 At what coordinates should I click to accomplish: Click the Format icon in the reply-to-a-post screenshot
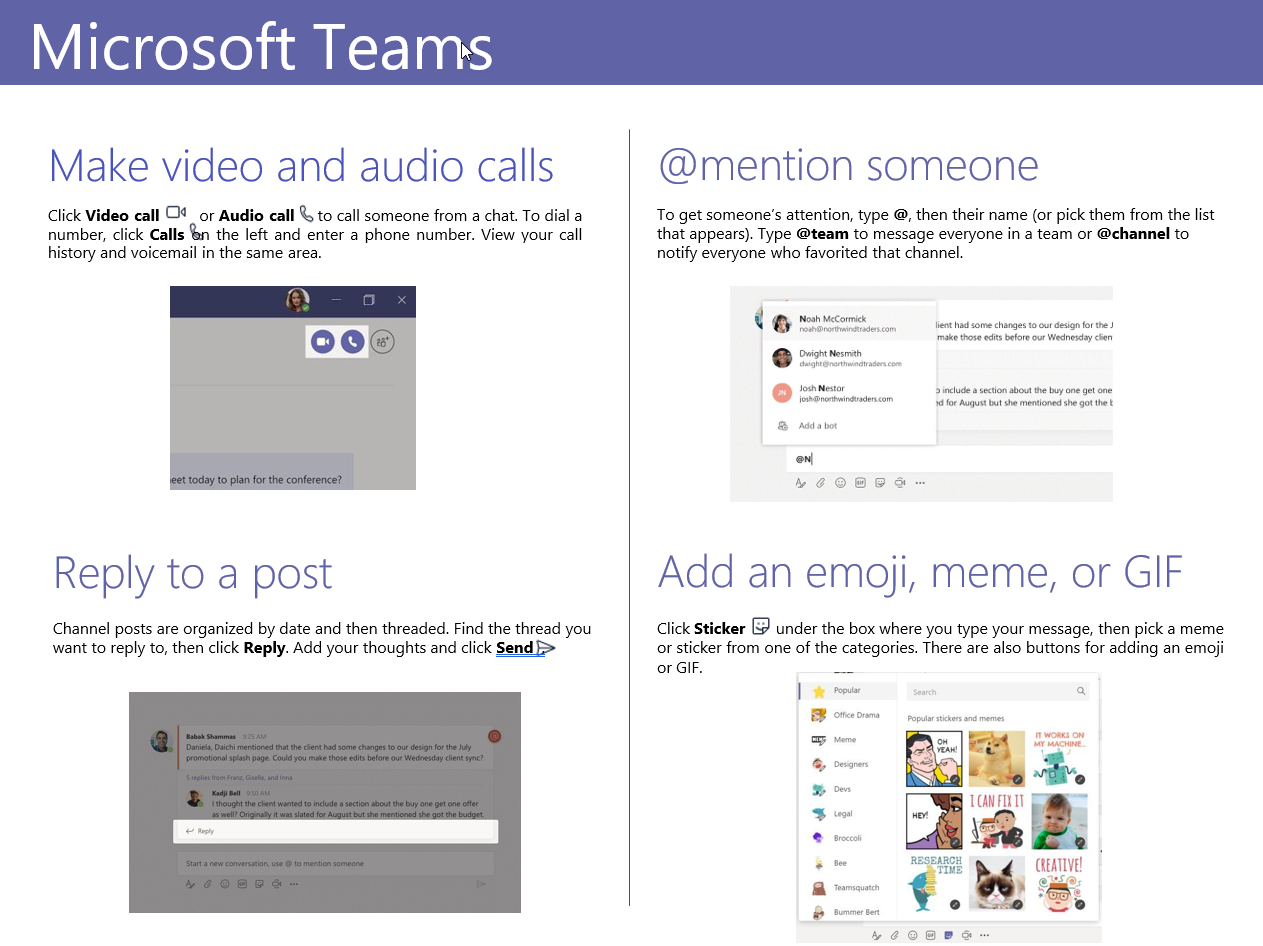(x=190, y=884)
